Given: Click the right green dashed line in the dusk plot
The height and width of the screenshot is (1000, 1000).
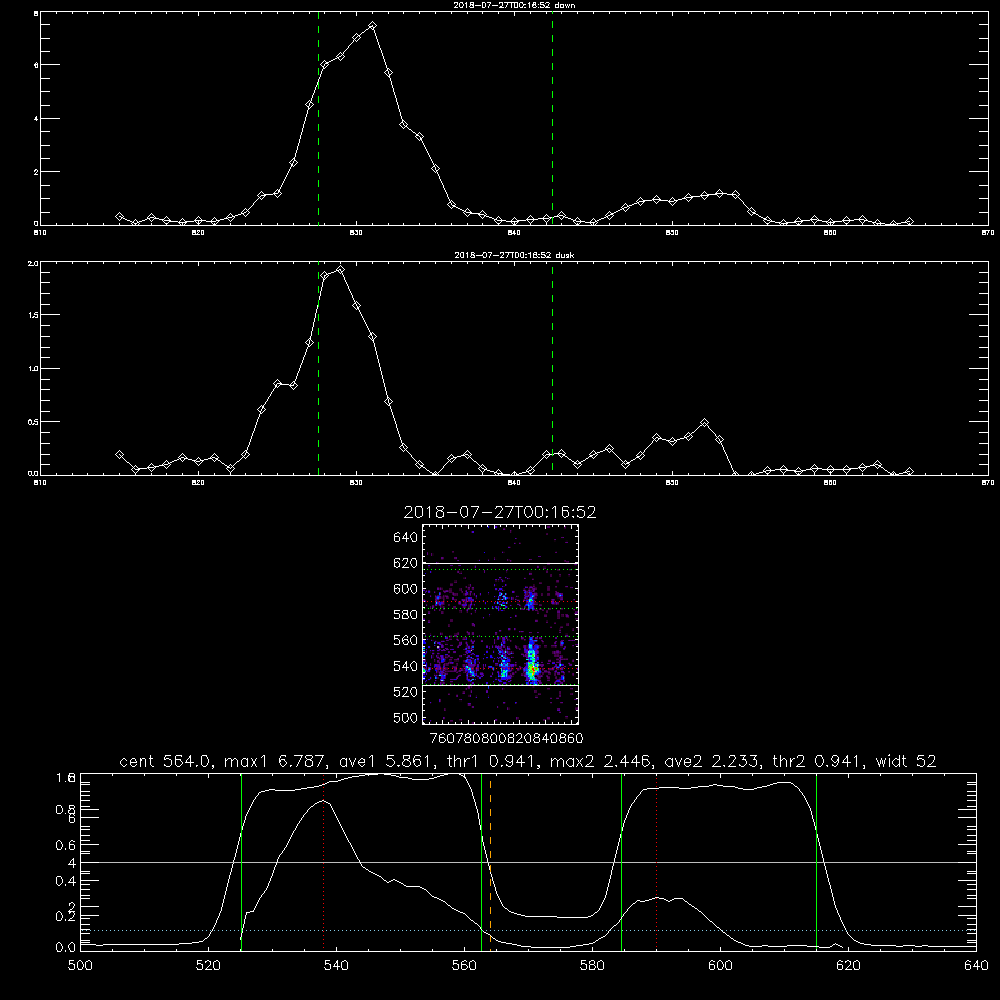Looking at the screenshot, I should click(x=552, y=369).
